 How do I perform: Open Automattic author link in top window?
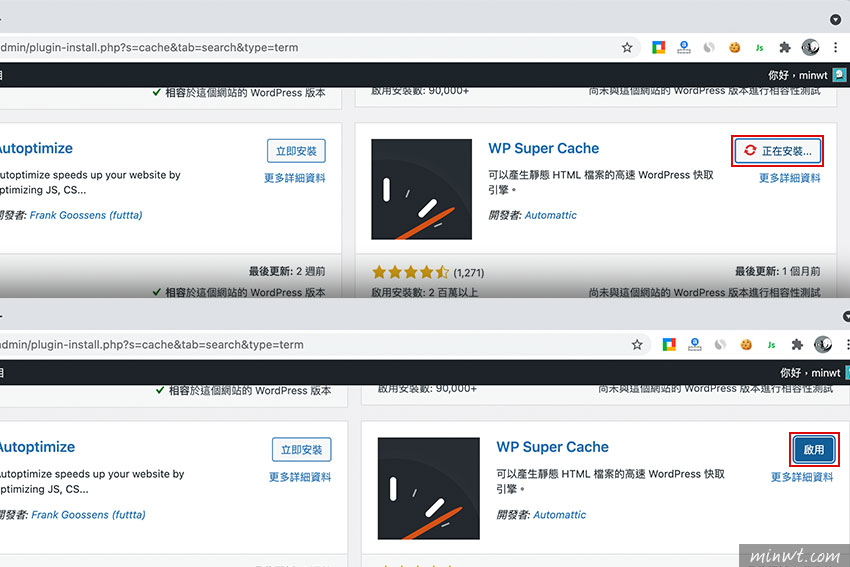550,215
